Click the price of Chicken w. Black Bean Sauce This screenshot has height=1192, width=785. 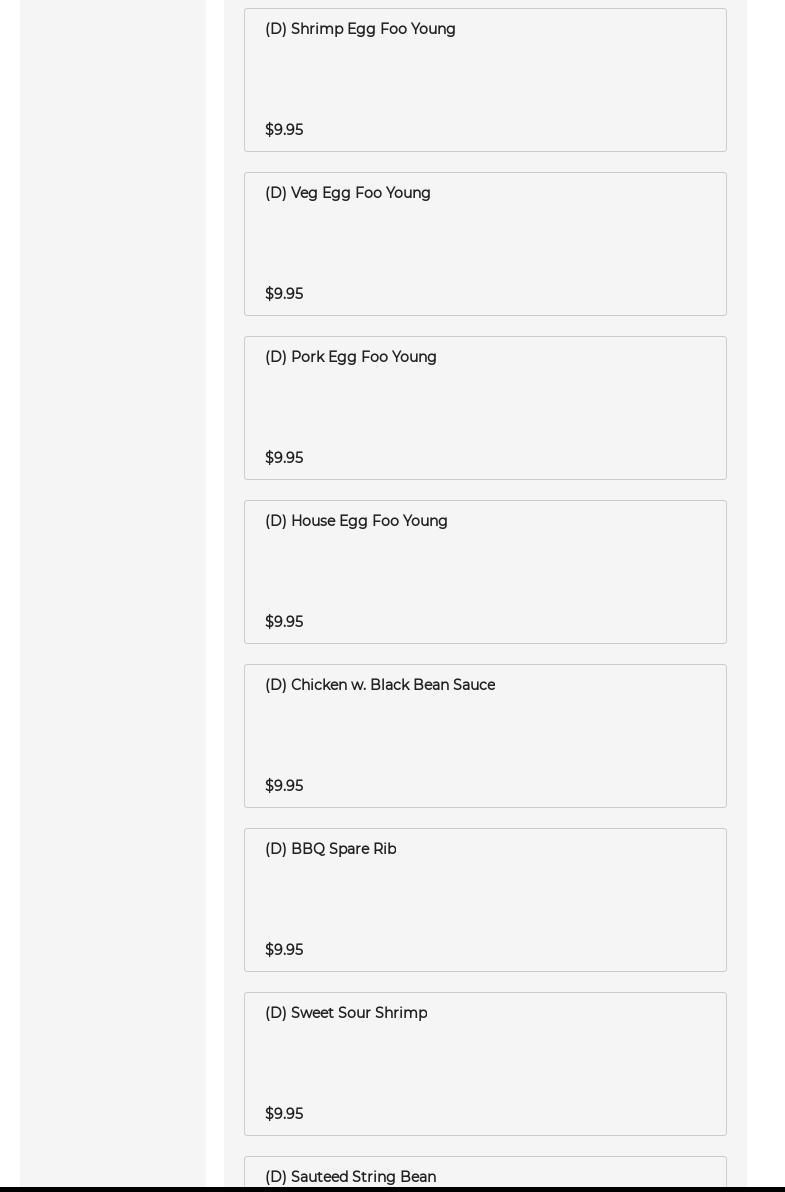[284, 786]
